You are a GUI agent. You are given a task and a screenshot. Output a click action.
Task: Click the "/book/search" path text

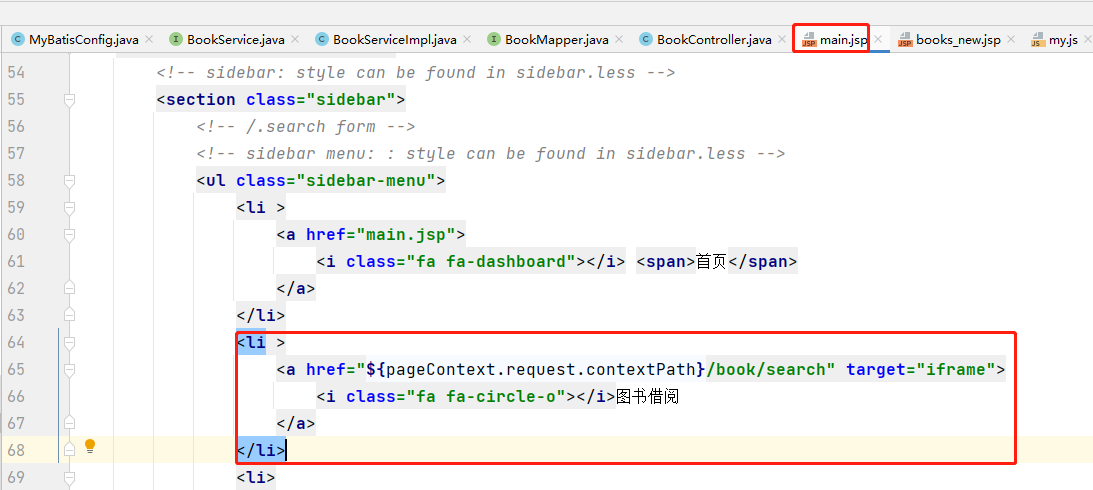[x=765, y=369]
